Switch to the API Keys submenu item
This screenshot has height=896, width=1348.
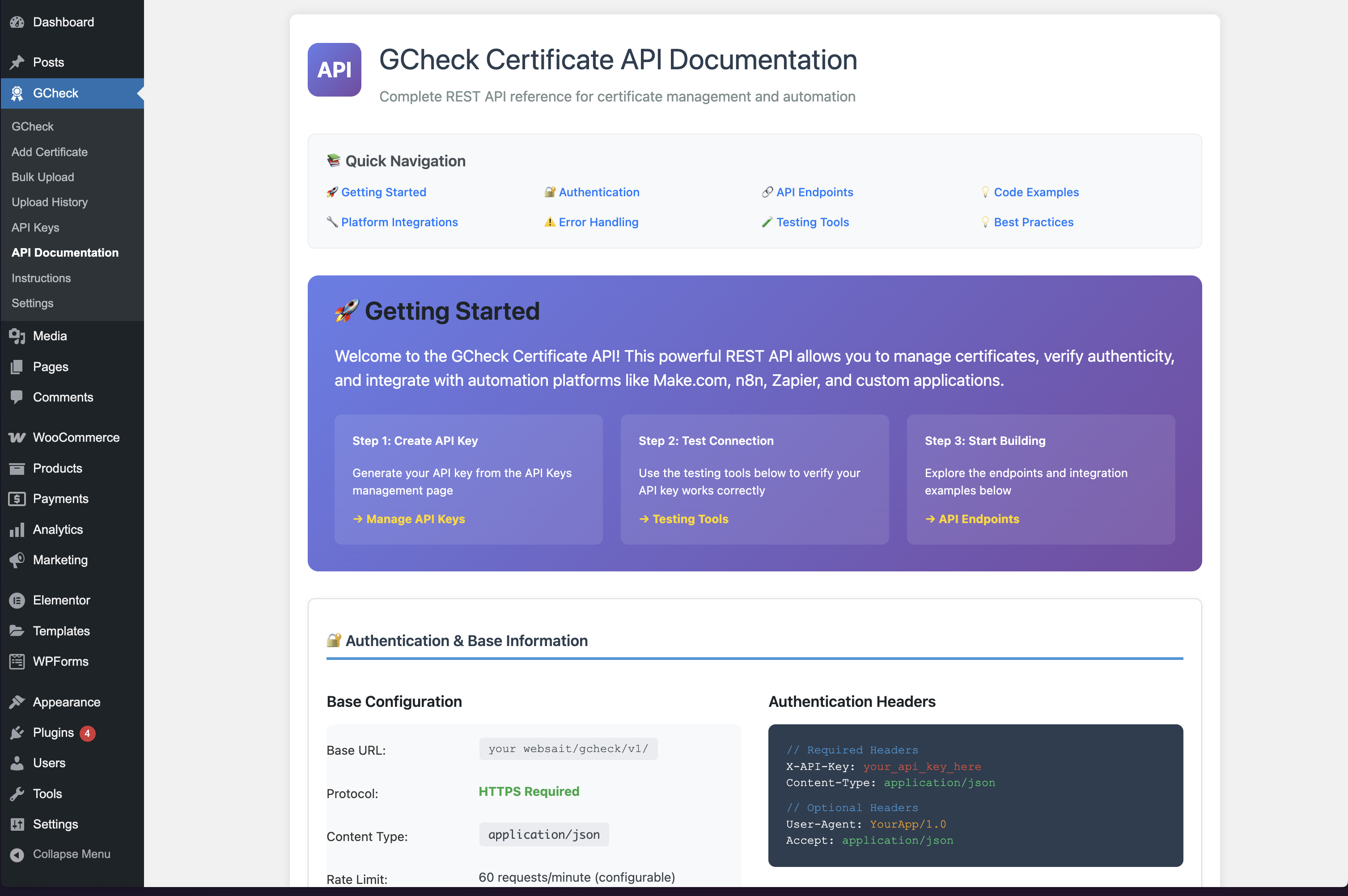click(x=35, y=228)
